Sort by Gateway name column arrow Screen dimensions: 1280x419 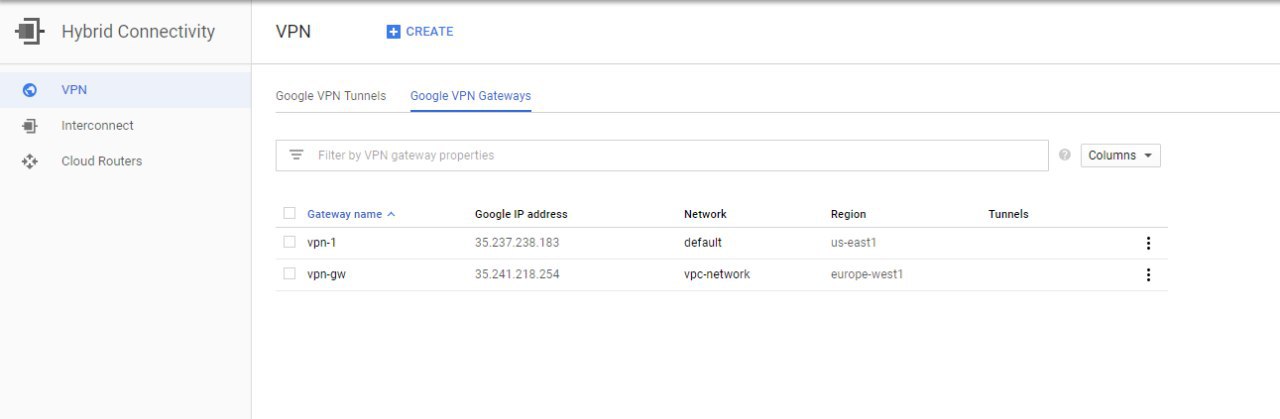391,214
